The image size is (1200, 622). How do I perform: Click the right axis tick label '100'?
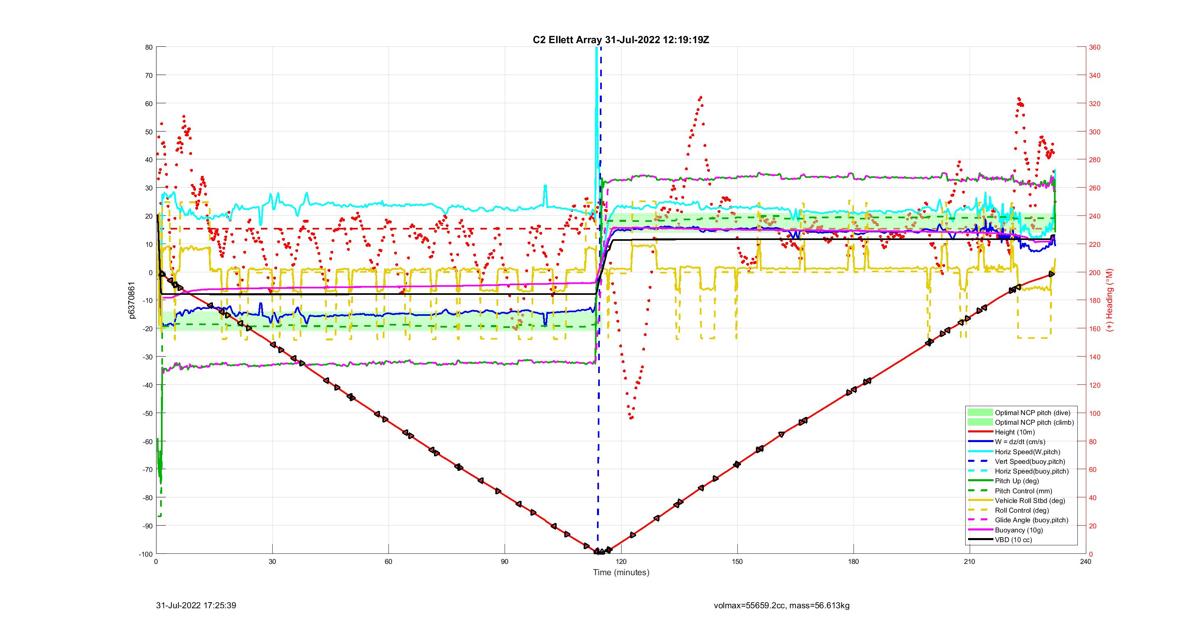tap(1095, 413)
